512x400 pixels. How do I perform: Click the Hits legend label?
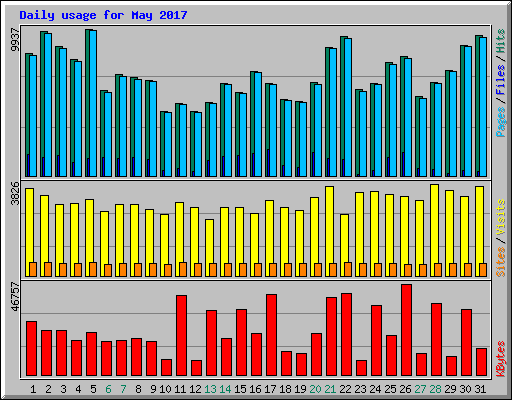coord(501,41)
